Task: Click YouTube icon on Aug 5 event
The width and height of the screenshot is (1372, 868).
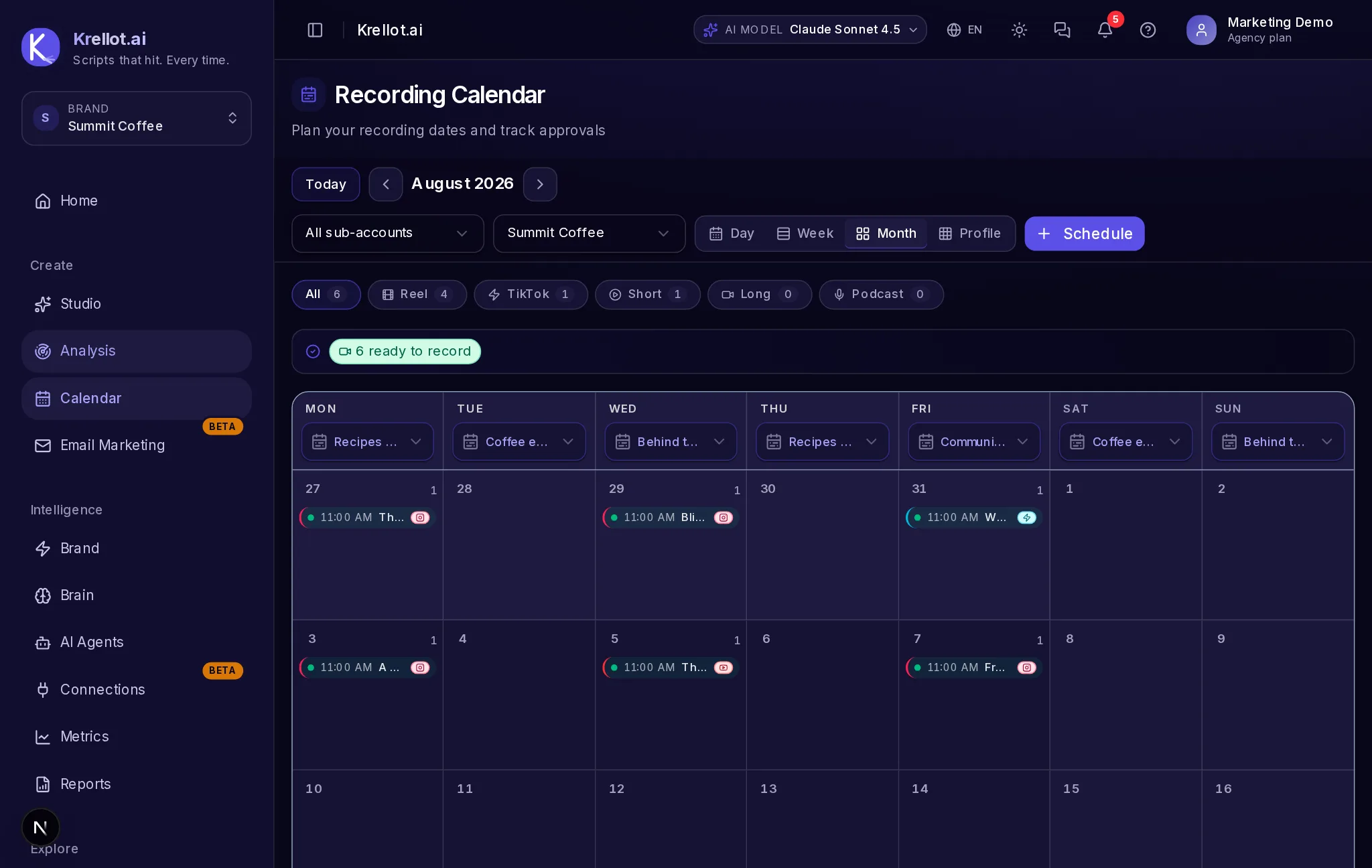Action: point(724,668)
